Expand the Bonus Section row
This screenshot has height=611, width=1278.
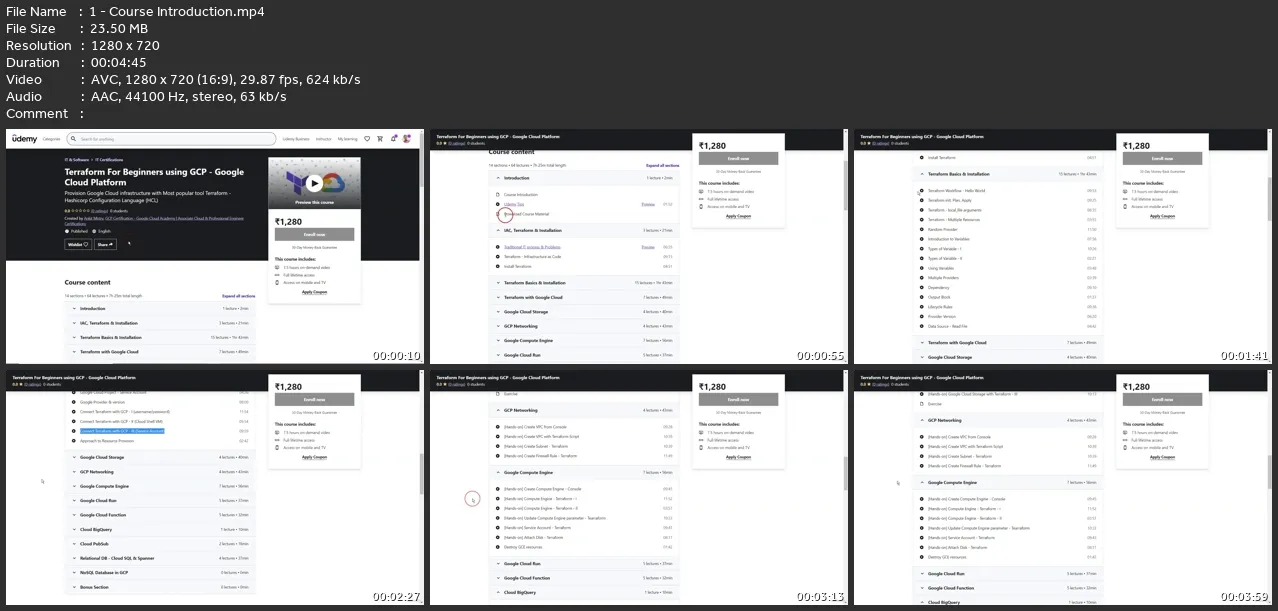pyautogui.click(x=160, y=587)
